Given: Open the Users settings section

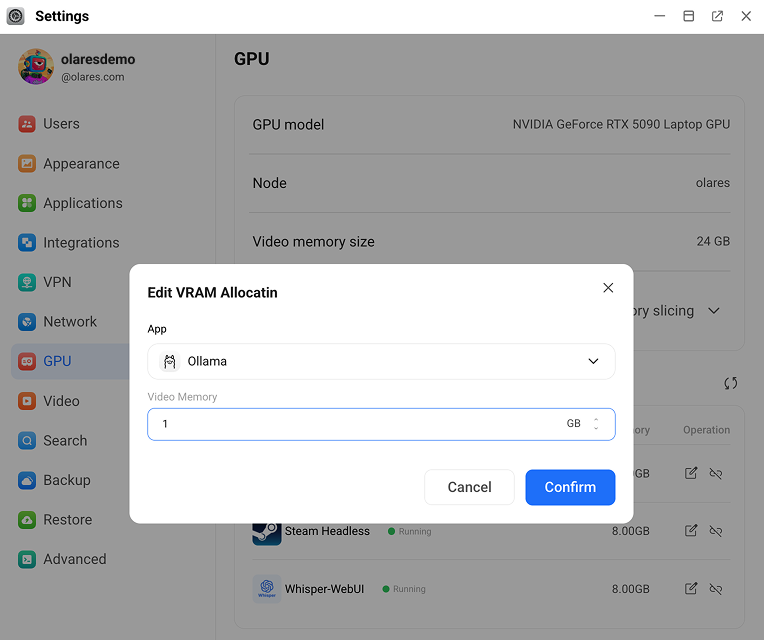Looking at the screenshot, I should (61, 124).
